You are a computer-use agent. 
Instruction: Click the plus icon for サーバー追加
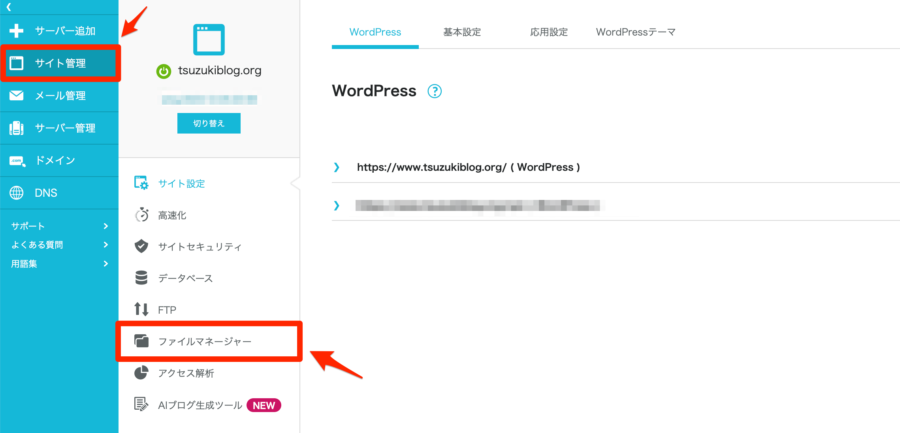tap(17, 31)
